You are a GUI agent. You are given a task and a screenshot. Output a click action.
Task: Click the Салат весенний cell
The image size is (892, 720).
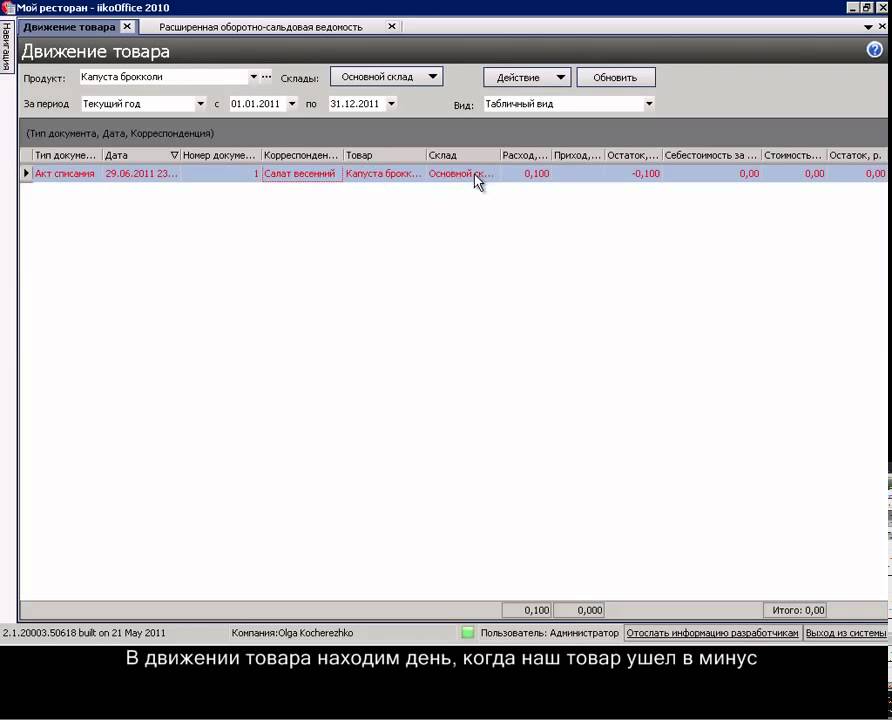tap(302, 173)
